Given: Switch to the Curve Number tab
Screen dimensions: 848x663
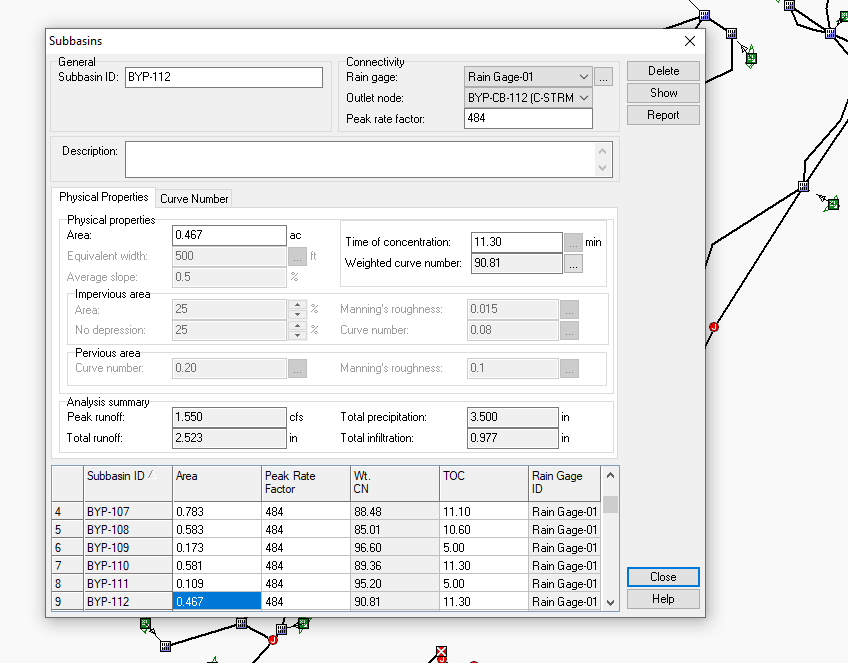Looking at the screenshot, I should click(x=193, y=198).
